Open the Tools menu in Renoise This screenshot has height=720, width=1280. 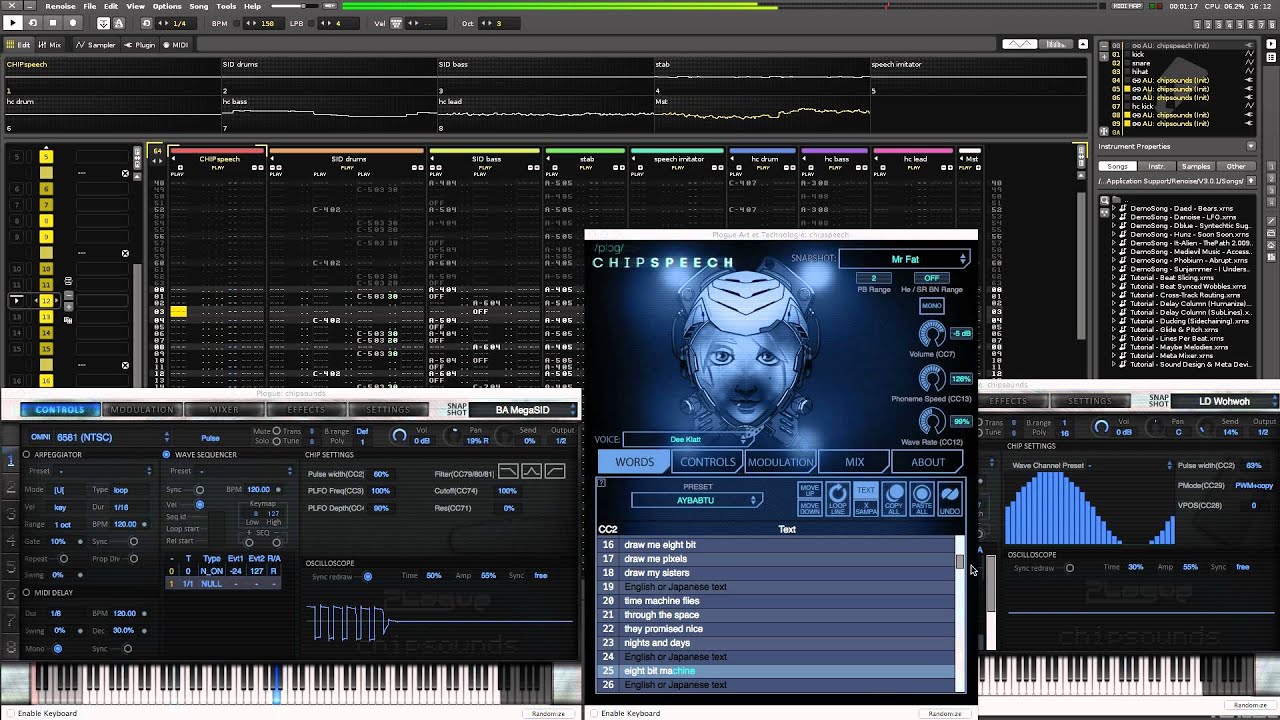(x=226, y=6)
